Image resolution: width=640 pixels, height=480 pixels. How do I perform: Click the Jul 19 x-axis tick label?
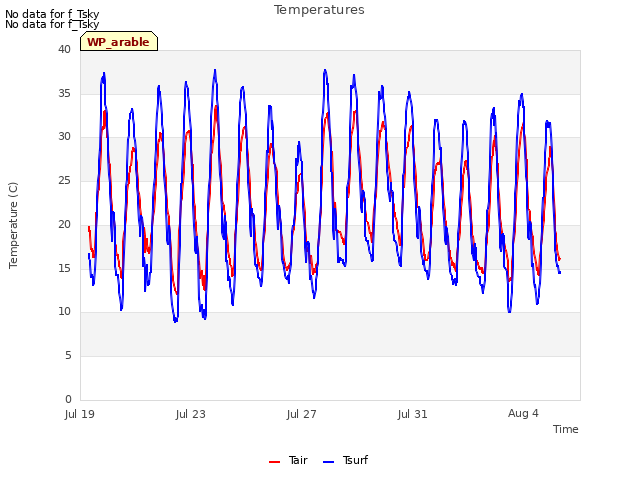coord(80,414)
